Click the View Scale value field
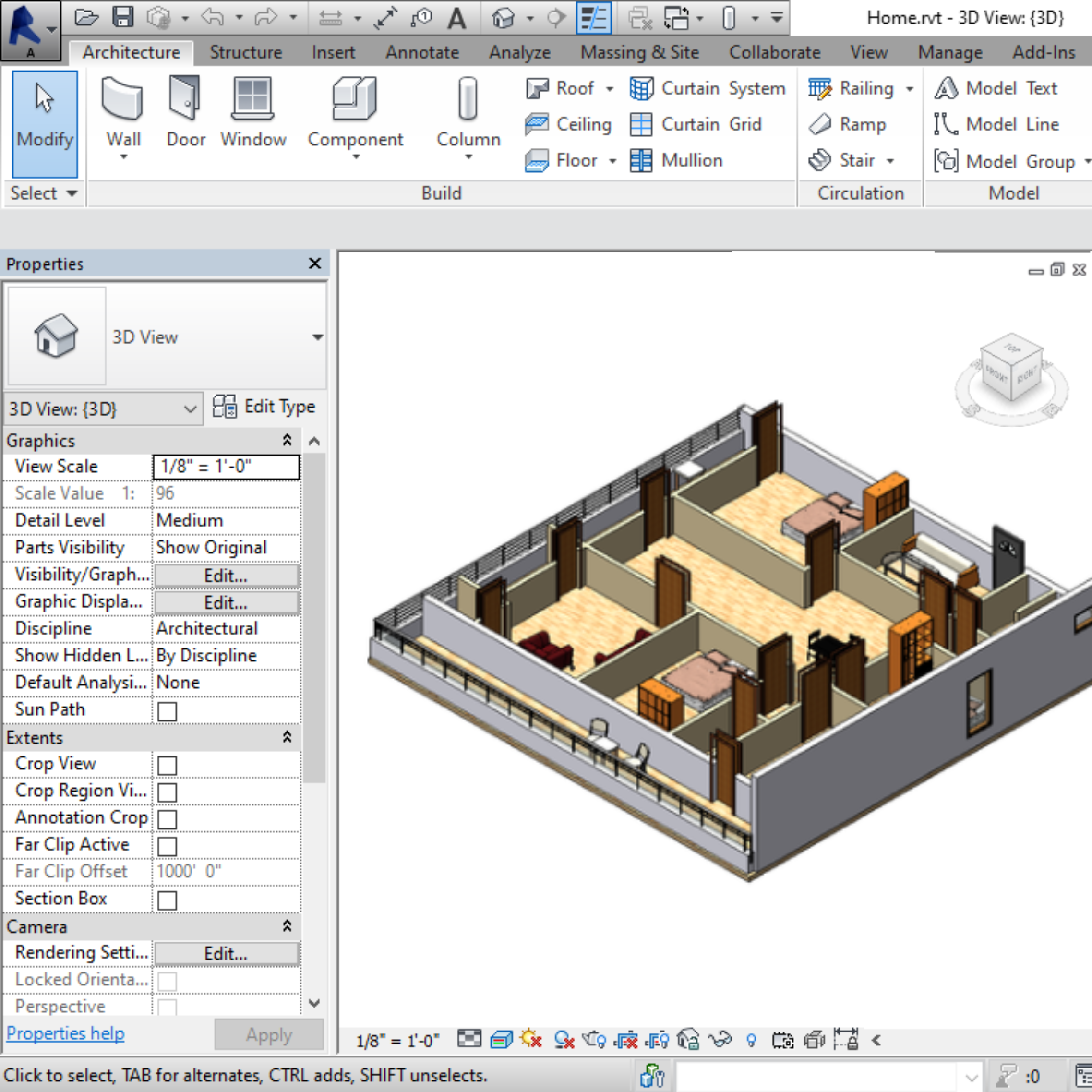The height and width of the screenshot is (1092, 1092). (226, 467)
